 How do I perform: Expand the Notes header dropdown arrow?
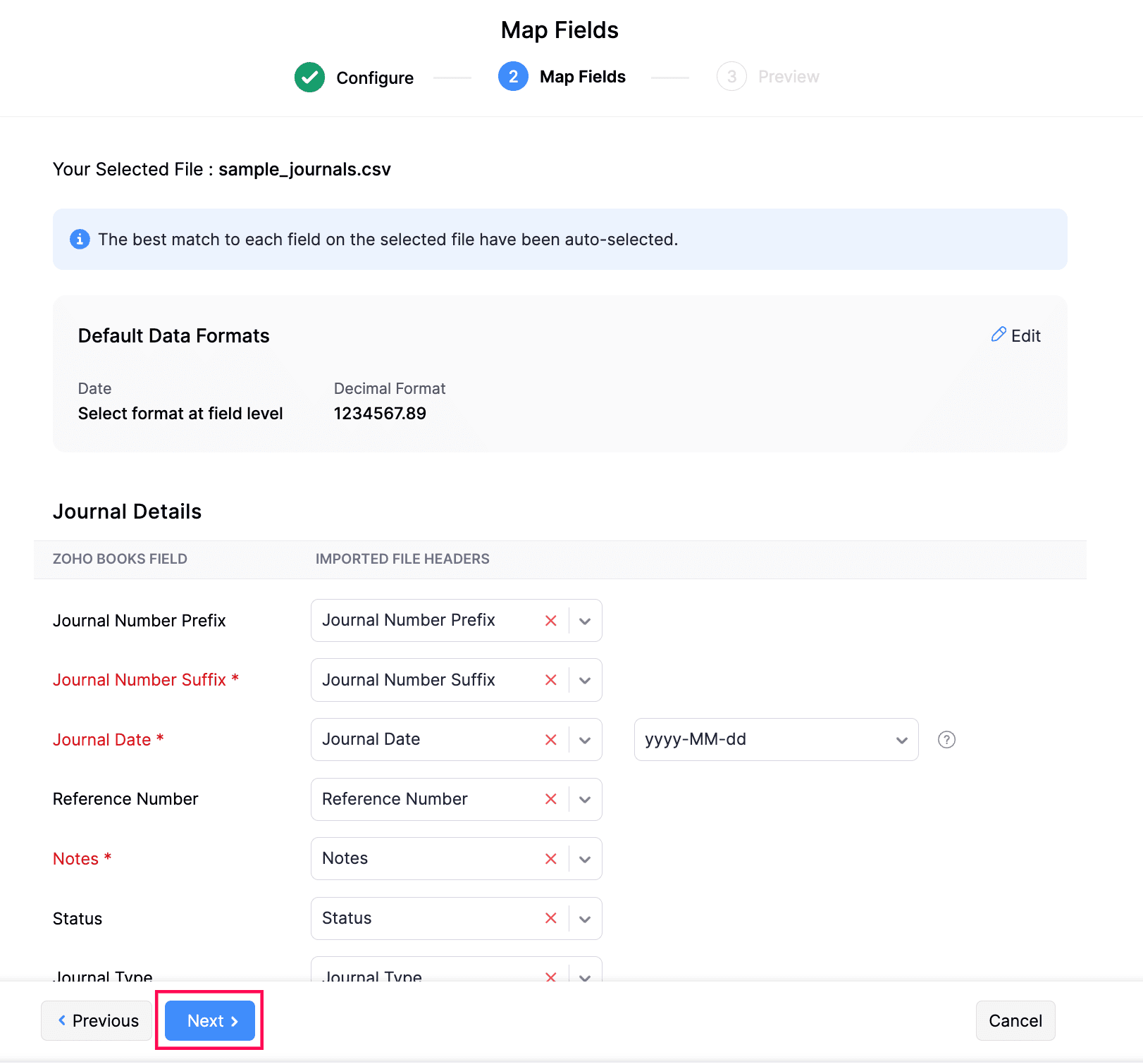[x=585, y=859]
